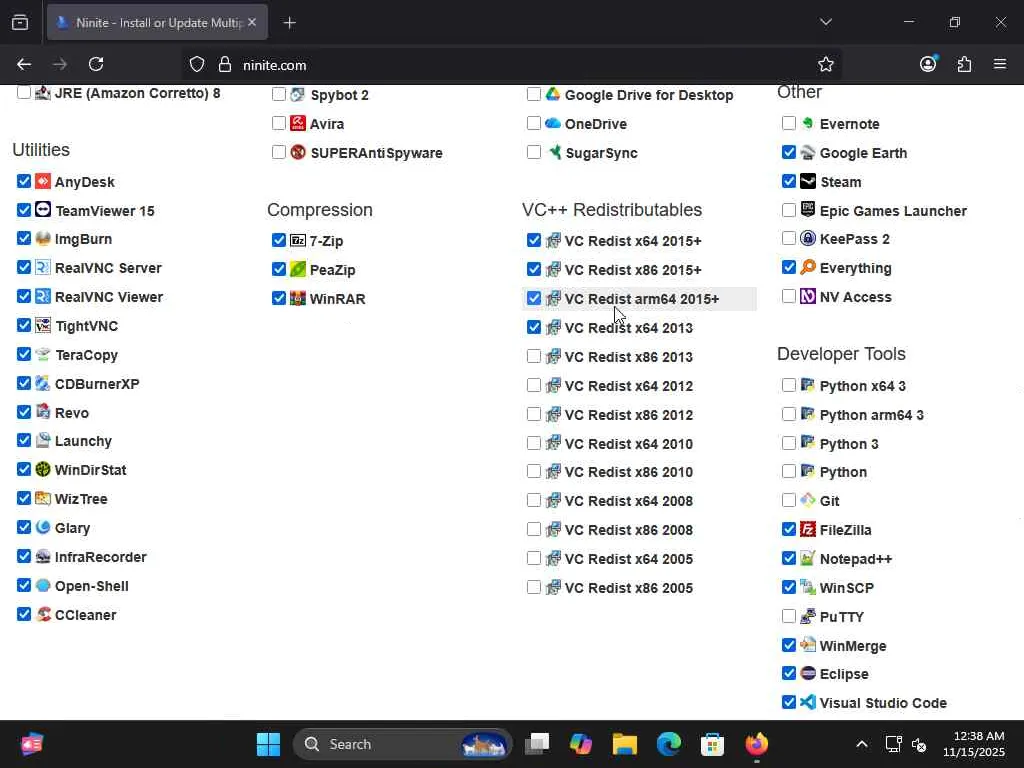
Task: Click the TightVNC icon
Action: [43, 325]
